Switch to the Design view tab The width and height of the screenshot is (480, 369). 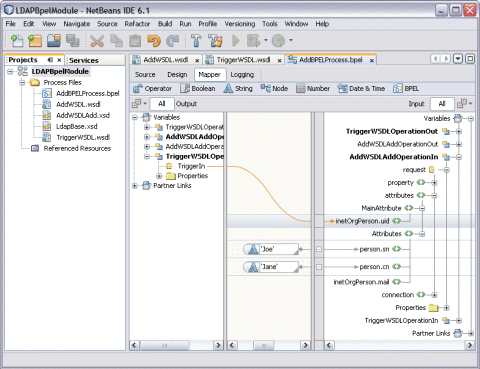coord(177,75)
